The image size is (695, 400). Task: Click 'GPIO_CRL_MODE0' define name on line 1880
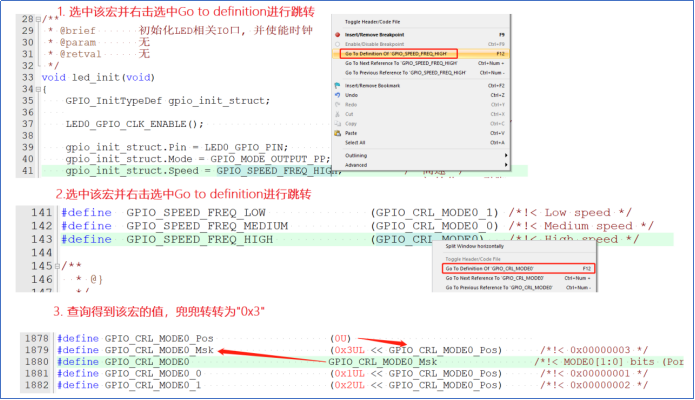click(147, 362)
